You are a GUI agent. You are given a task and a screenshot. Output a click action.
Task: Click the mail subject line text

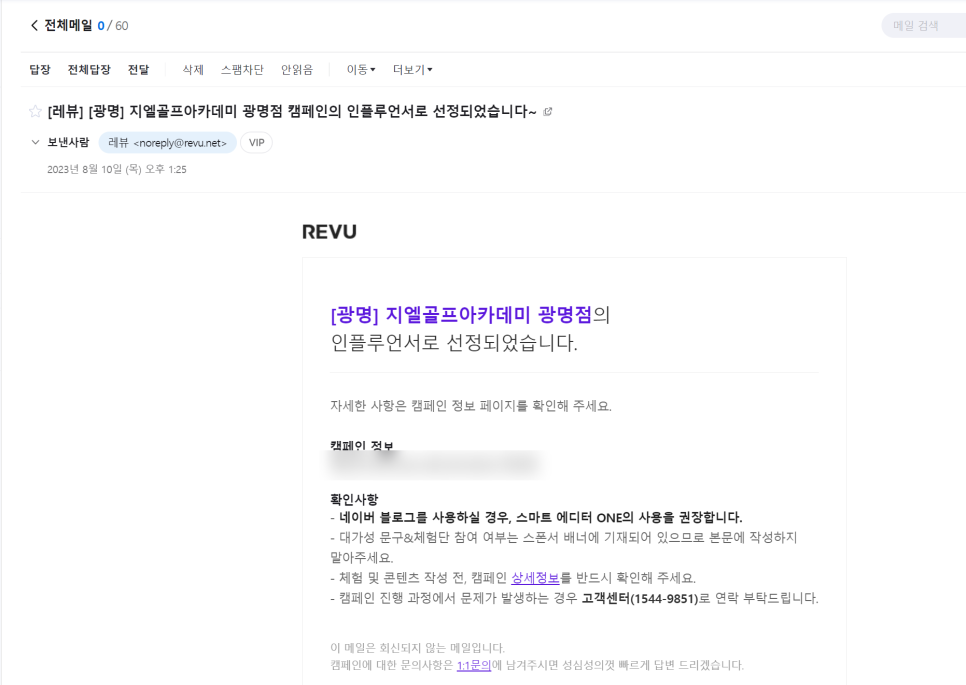tap(292, 111)
